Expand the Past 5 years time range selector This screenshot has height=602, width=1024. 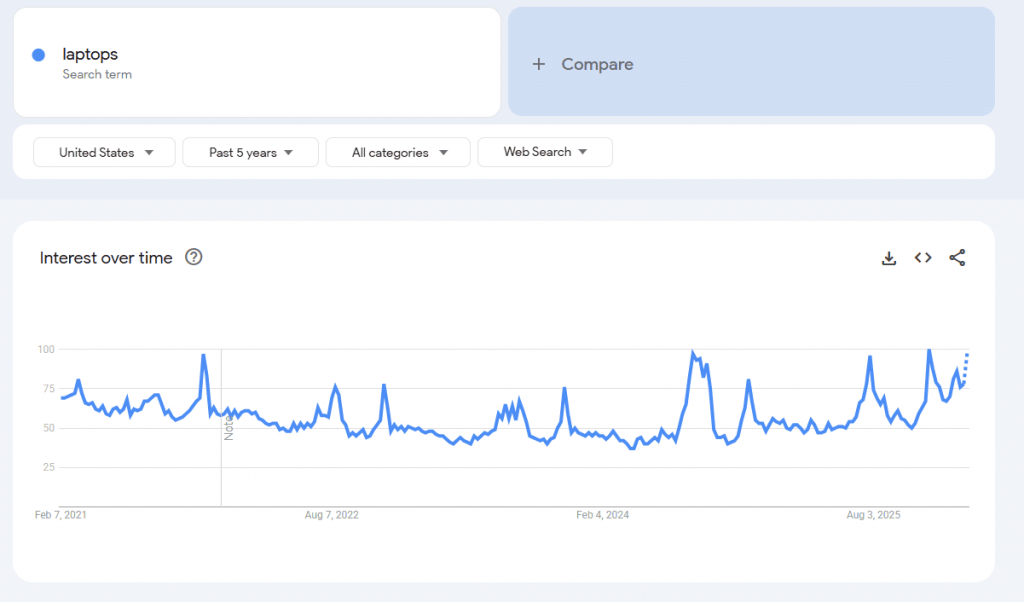pyautogui.click(x=250, y=152)
